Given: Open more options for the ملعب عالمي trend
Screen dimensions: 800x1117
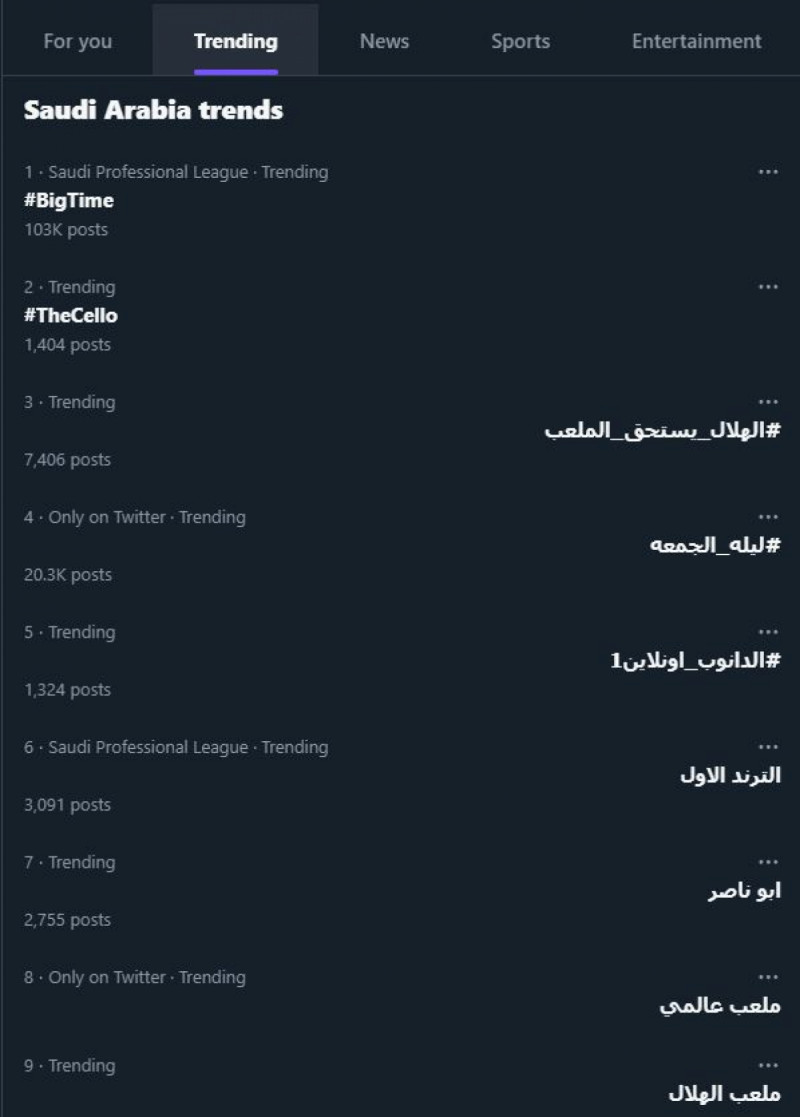Looking at the screenshot, I should click(768, 976).
